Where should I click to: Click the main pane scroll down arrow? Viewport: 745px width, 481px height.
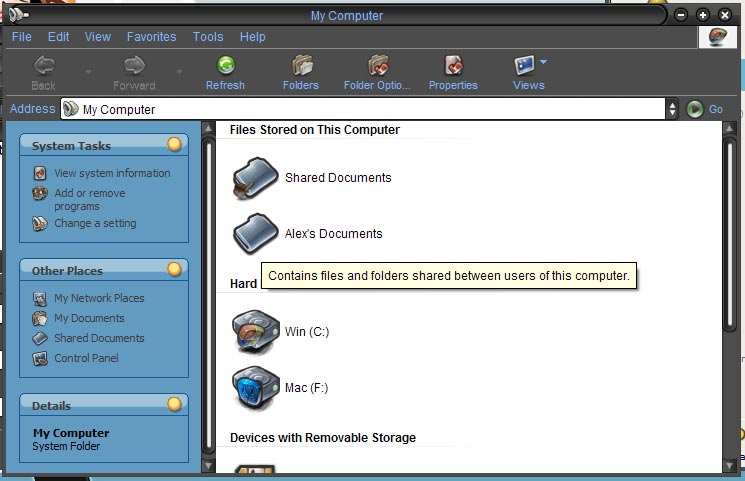coord(730,466)
